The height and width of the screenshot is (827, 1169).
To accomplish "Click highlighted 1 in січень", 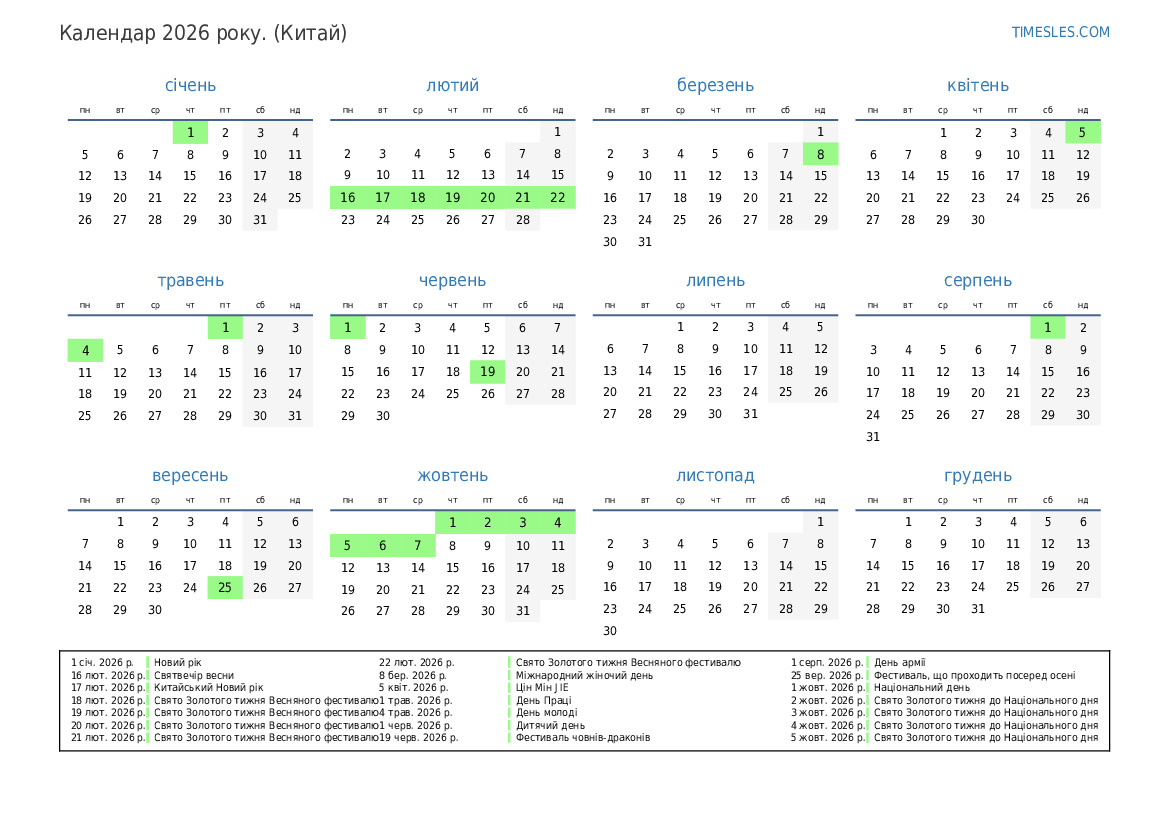I will [x=190, y=133].
